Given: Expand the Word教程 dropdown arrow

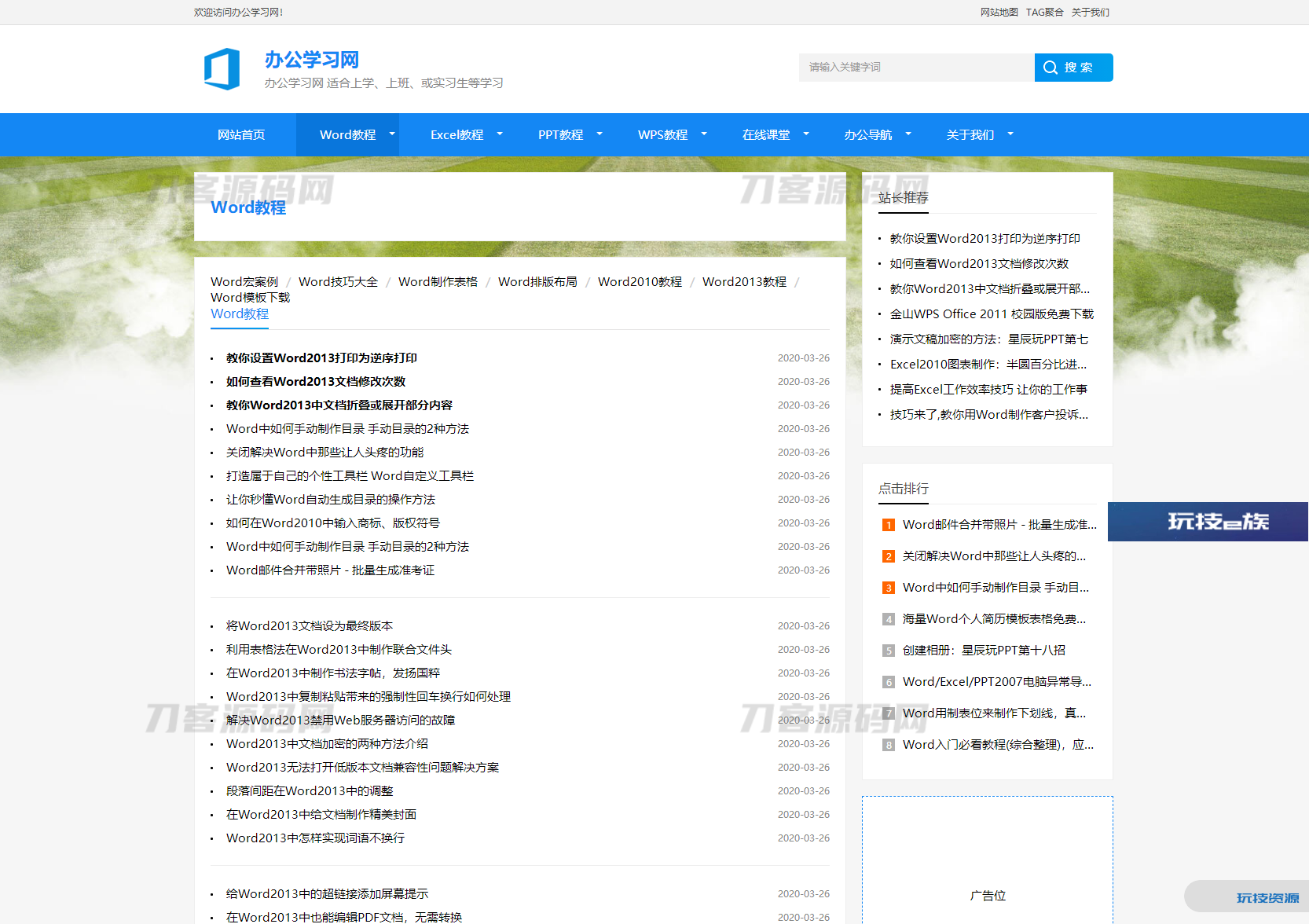Looking at the screenshot, I should click(392, 134).
